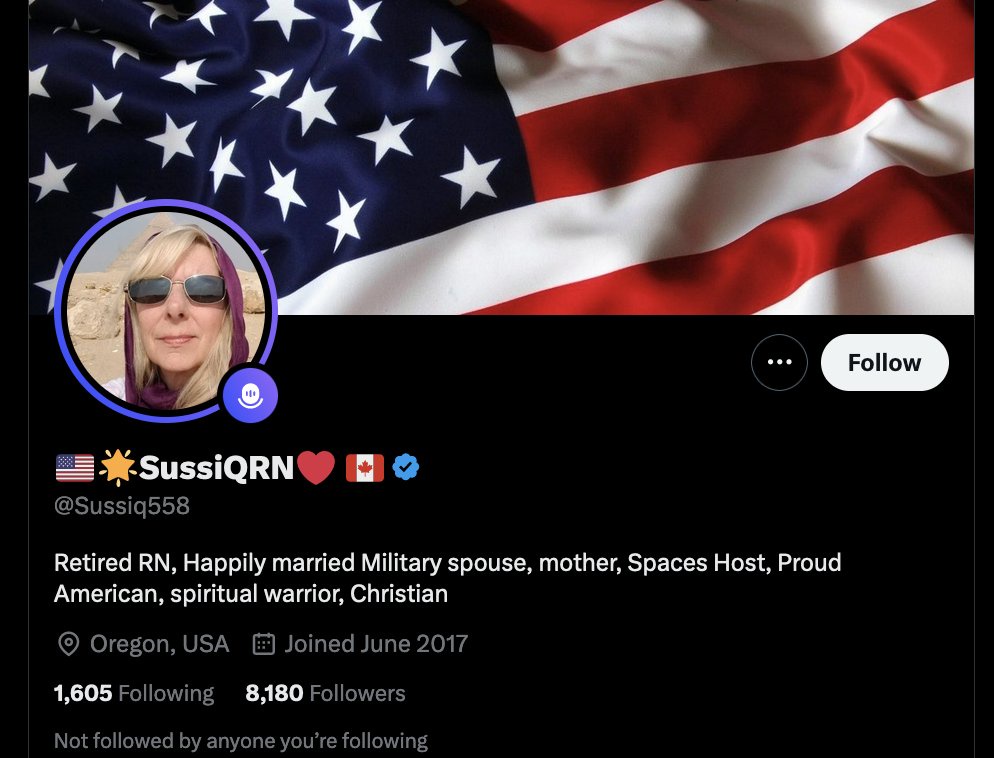
Task: Click the Canadian flag emoji
Action: pyautogui.click(x=365, y=468)
